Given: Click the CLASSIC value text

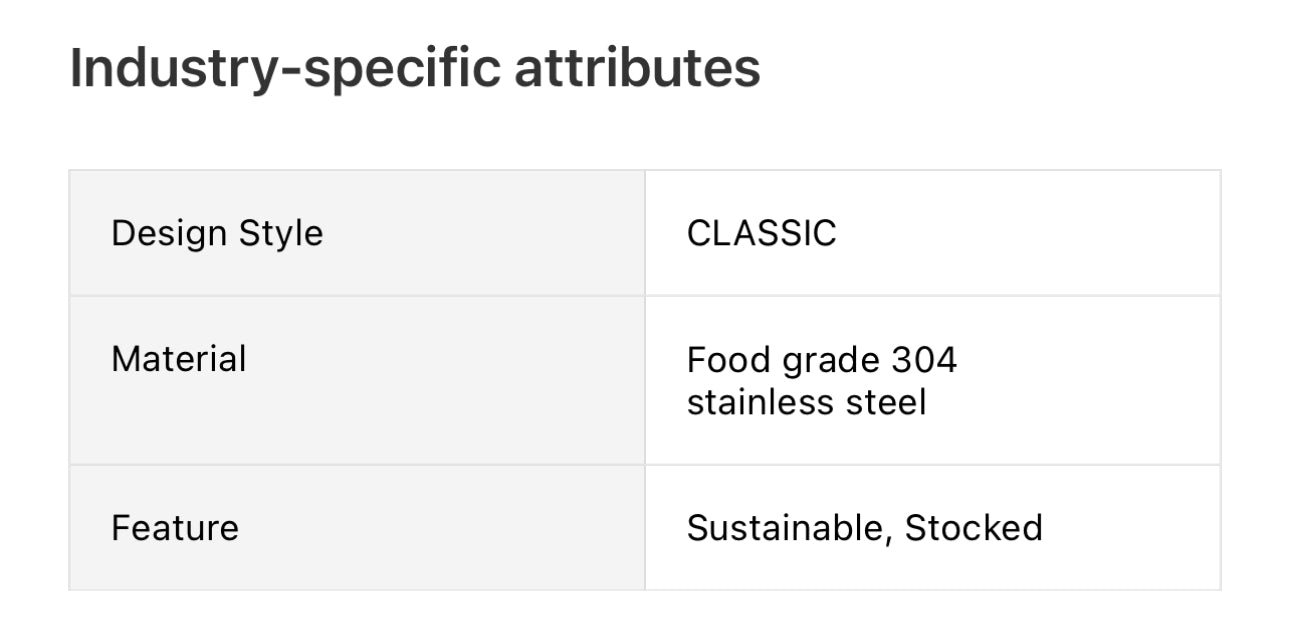Looking at the screenshot, I should pos(761,233).
